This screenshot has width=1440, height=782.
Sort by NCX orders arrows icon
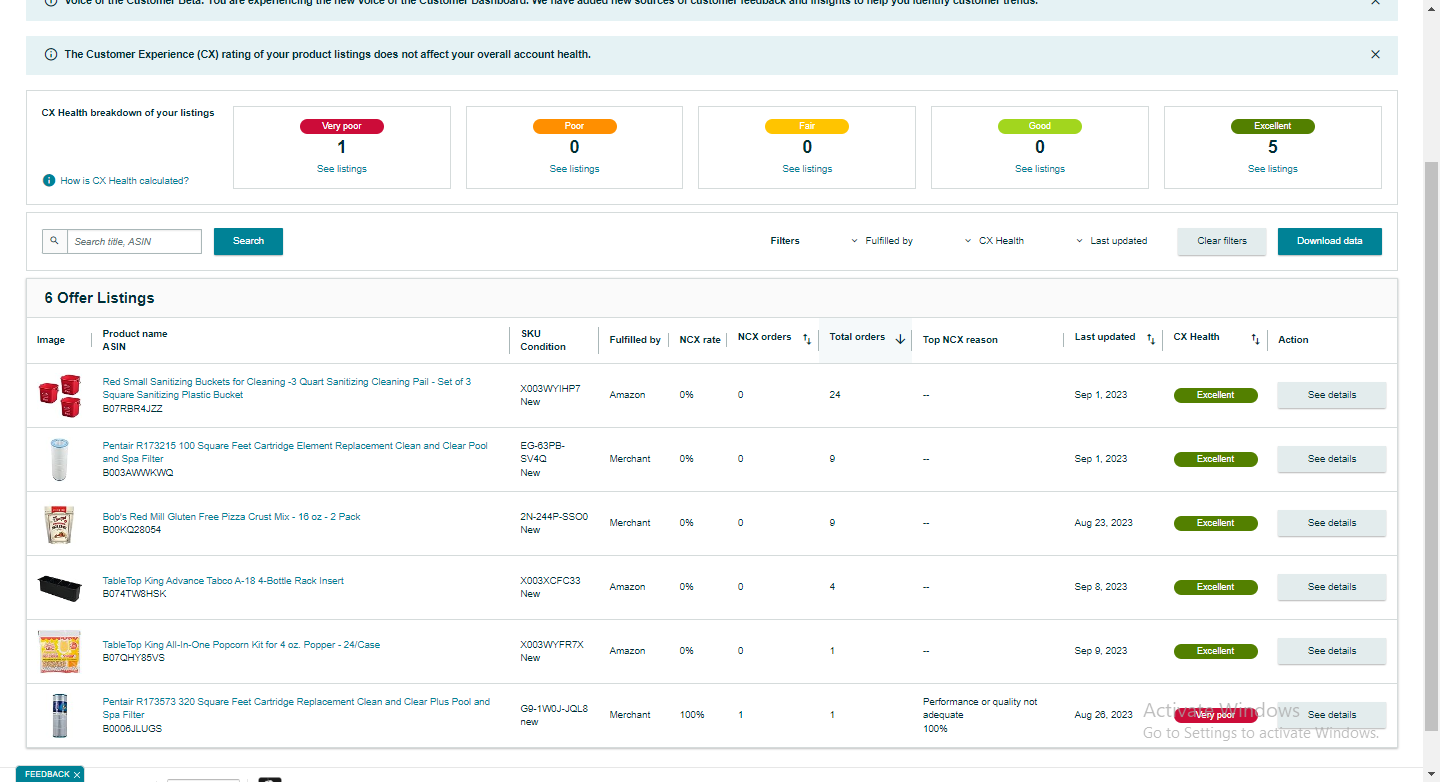point(807,340)
